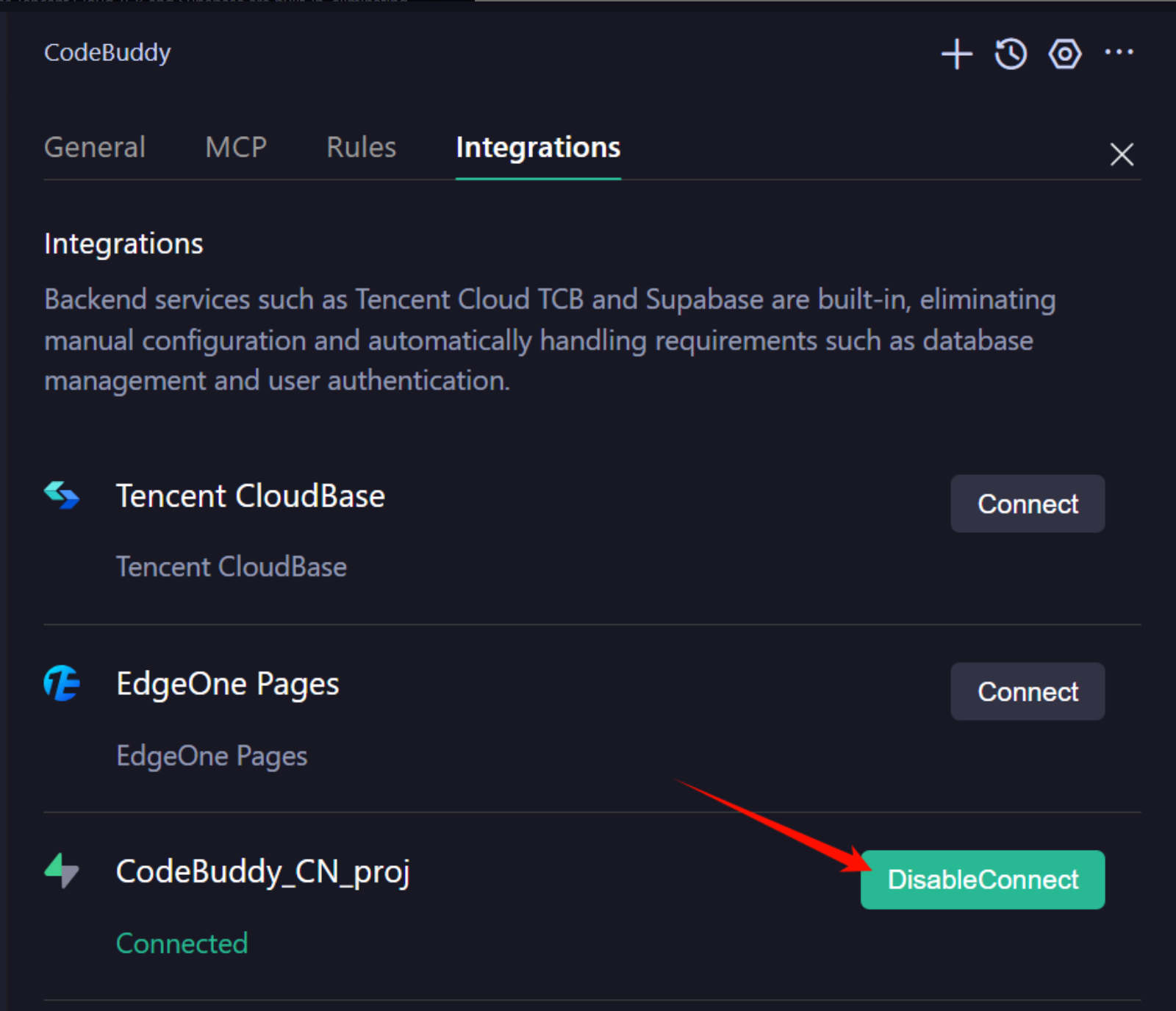
Task: Click the CodeBuddy panel title
Action: click(x=107, y=53)
